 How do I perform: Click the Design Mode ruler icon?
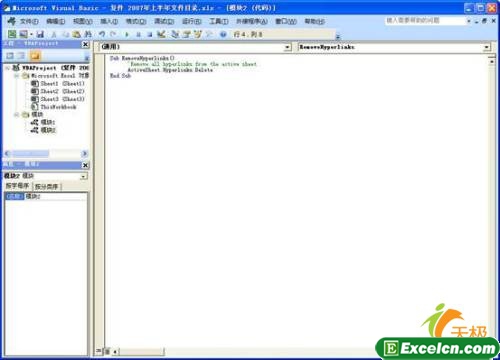[x=161, y=34]
